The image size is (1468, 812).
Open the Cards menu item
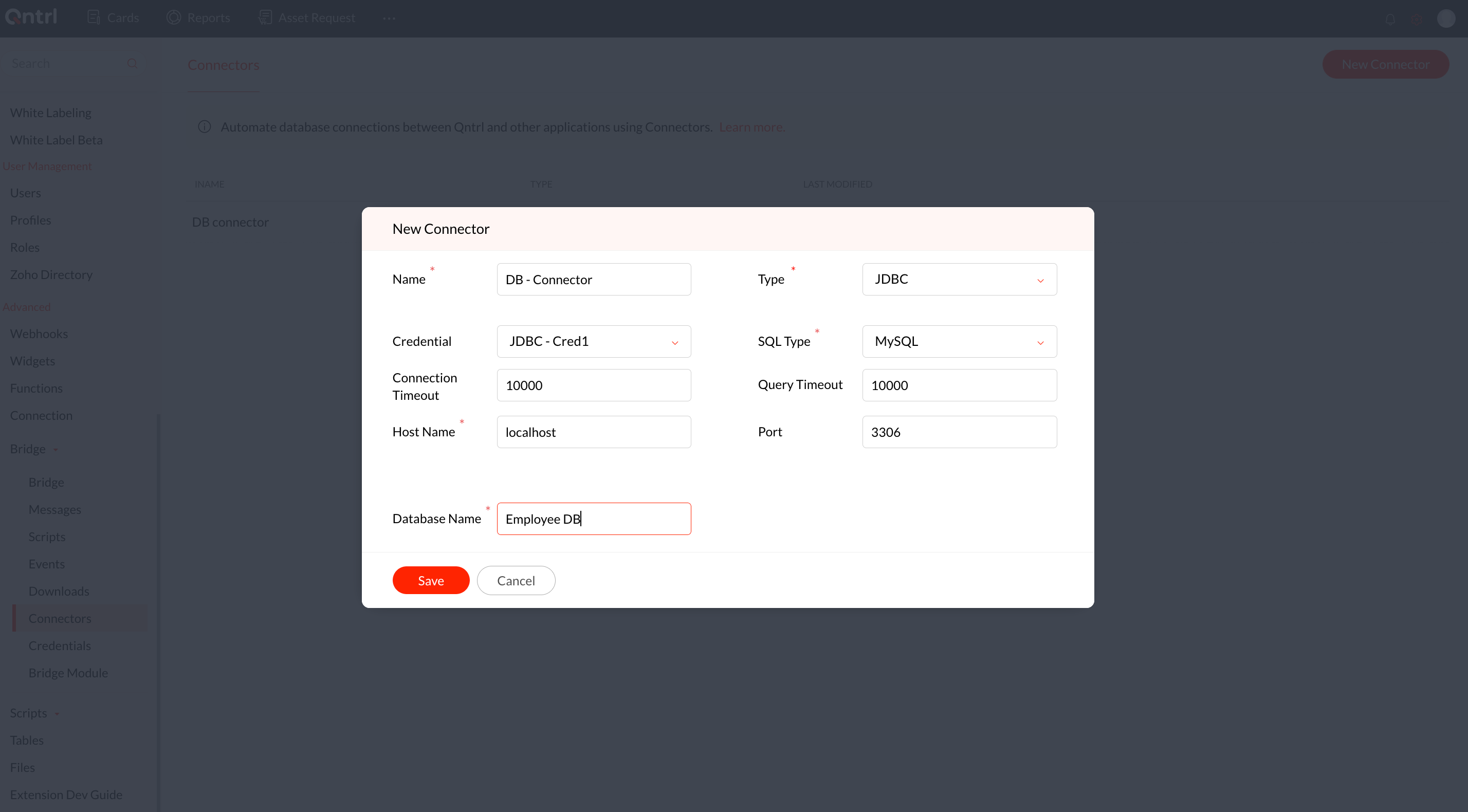point(113,17)
